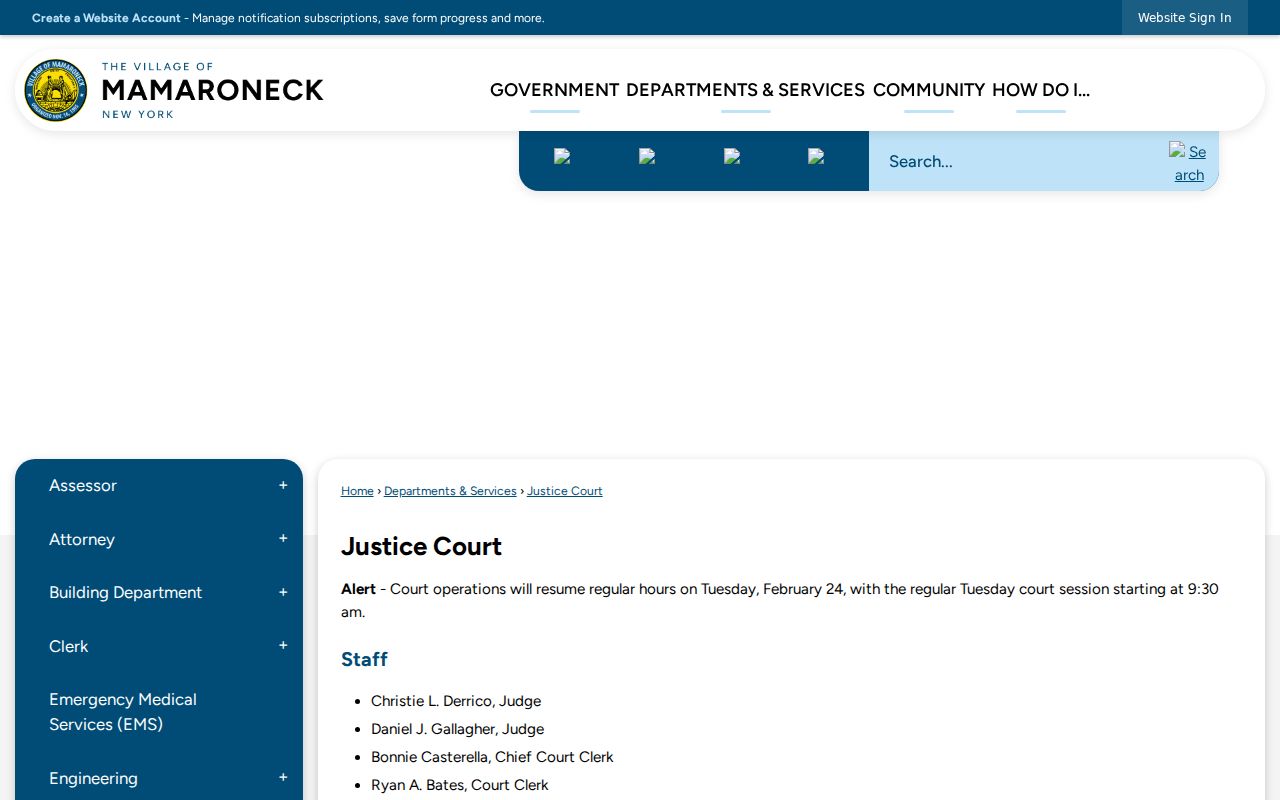Viewport: 1280px width, 800px height.
Task: Open the How Do I... menu
Action: click(x=1041, y=90)
